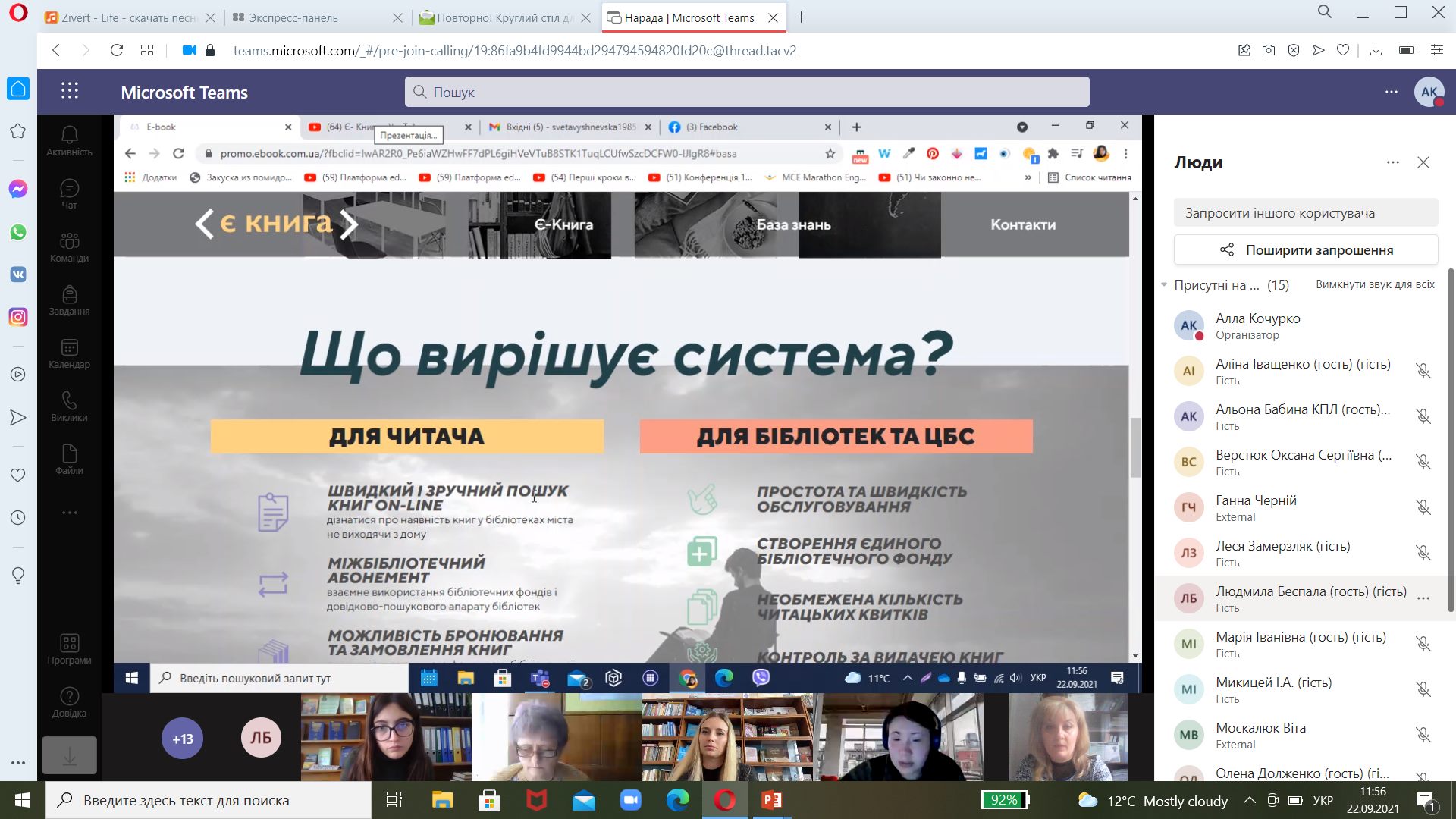
Task: Open the Activity feed in Teams sidebar
Action: tap(69, 141)
